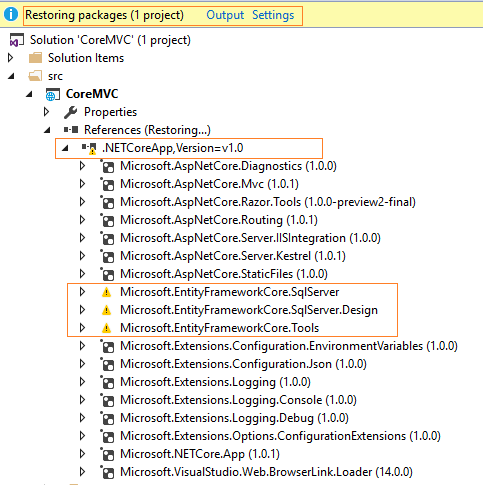The image size is (483, 485).
Task: Click the References node icon
Action: [71, 129]
